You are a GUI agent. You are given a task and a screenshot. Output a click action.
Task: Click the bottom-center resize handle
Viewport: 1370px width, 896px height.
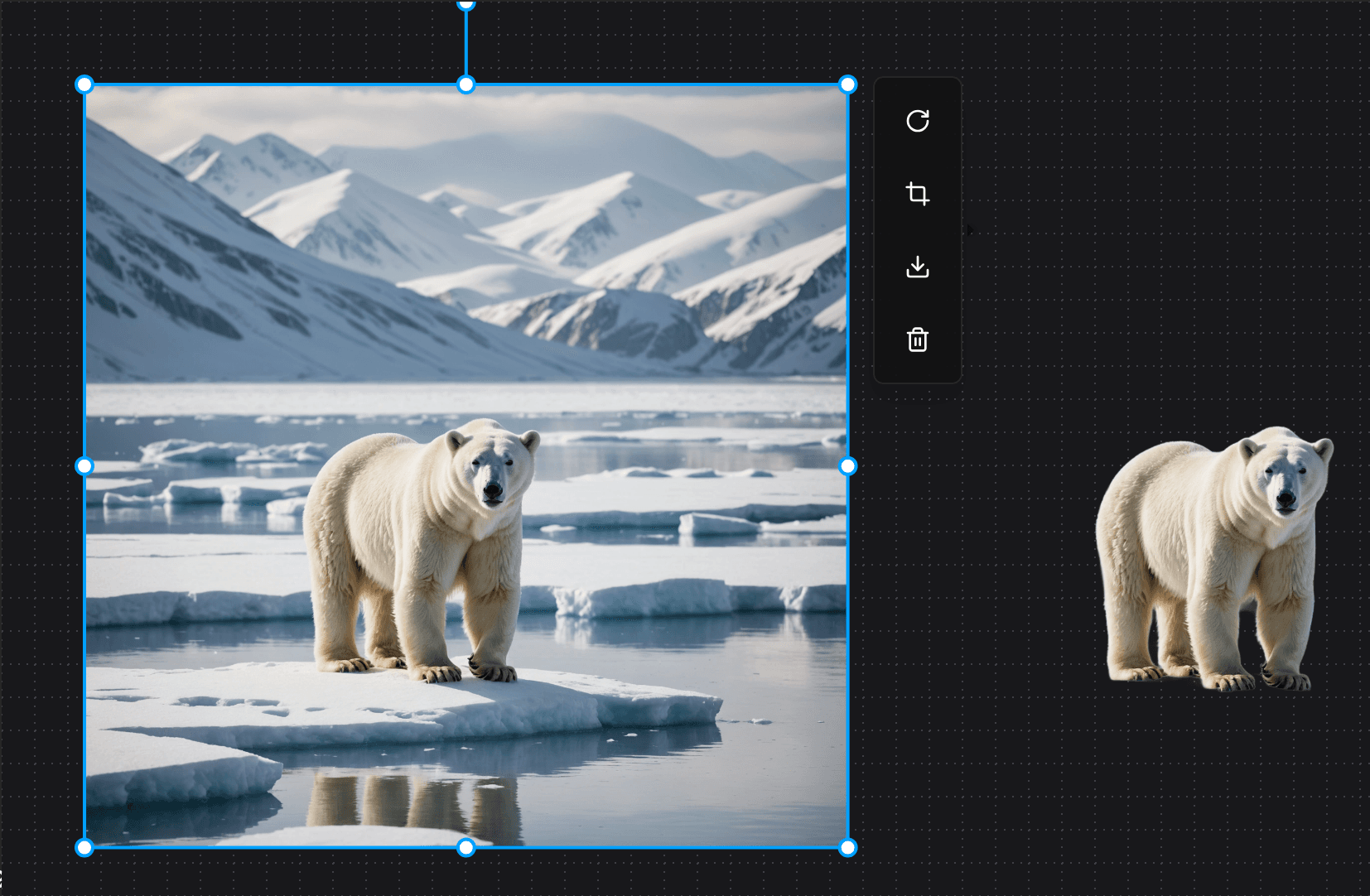[466, 847]
